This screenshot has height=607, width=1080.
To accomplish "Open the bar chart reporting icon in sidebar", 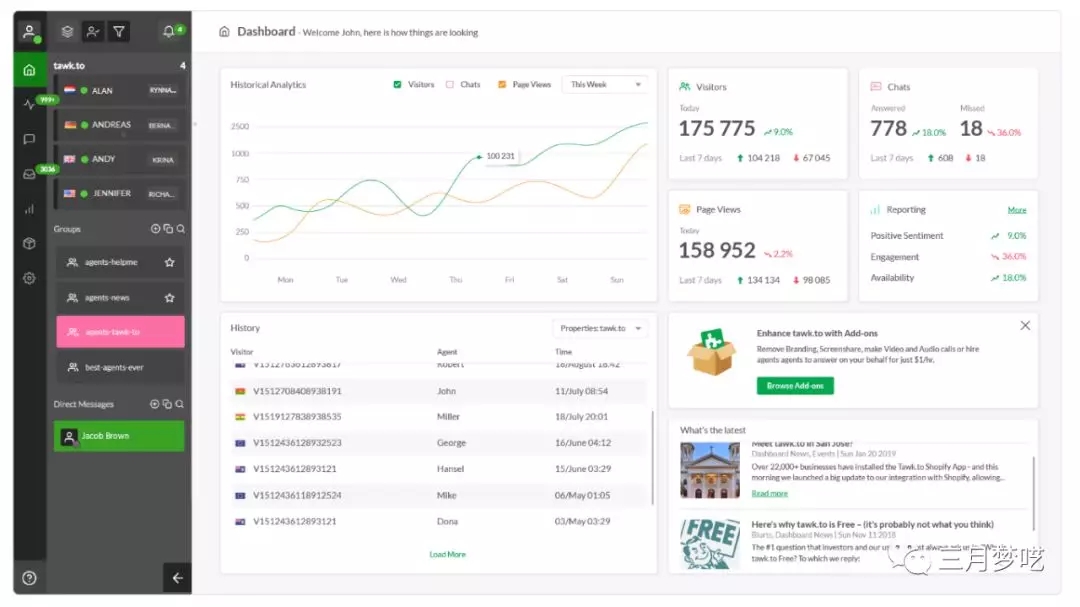I will (29, 209).
